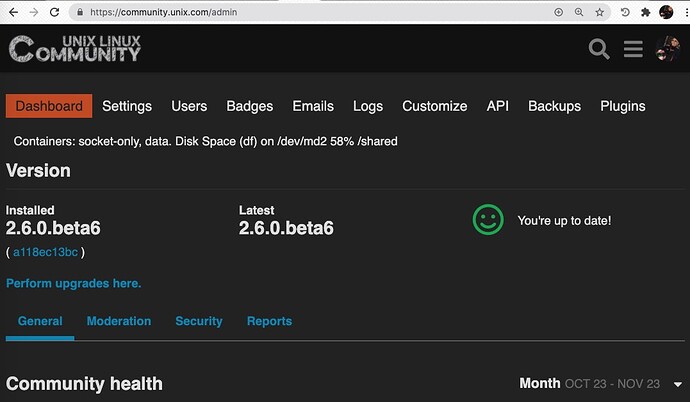Open the user avatar menu in the site header
690x402 pixels.
(668, 49)
